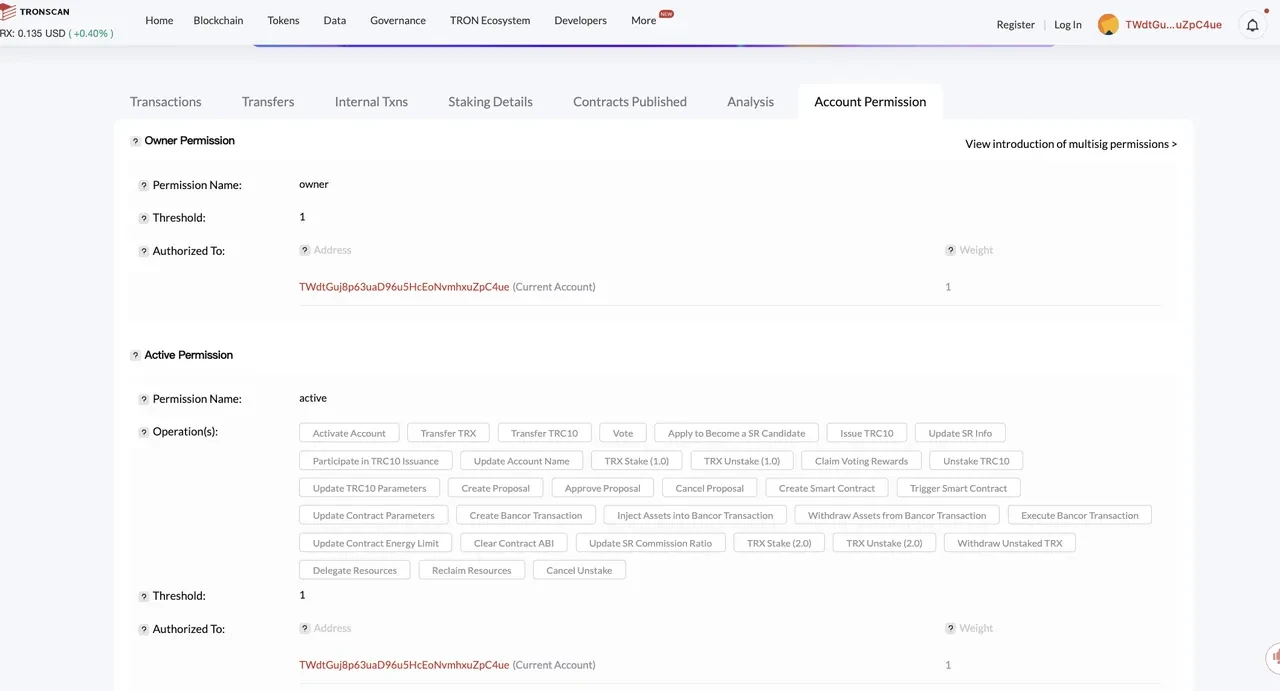Click the Log In link
This screenshot has height=691, width=1280.
pyautogui.click(x=1068, y=24)
